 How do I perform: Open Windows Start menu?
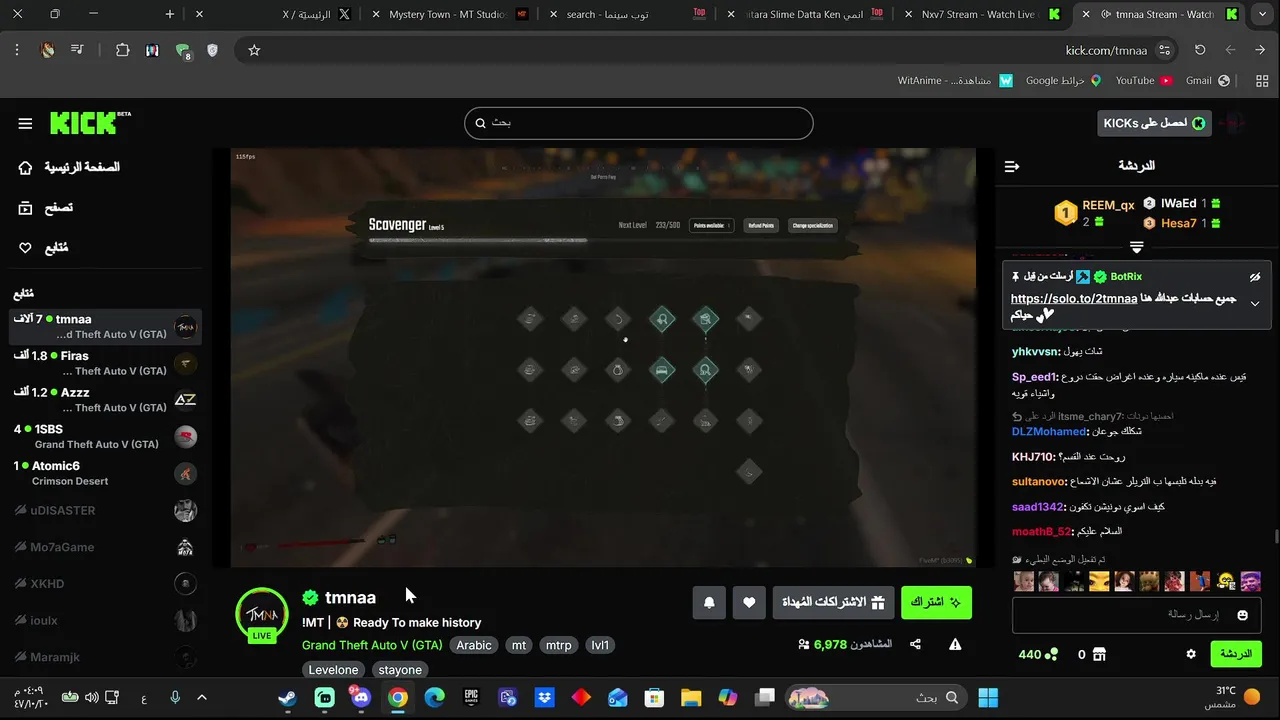[x=988, y=698]
